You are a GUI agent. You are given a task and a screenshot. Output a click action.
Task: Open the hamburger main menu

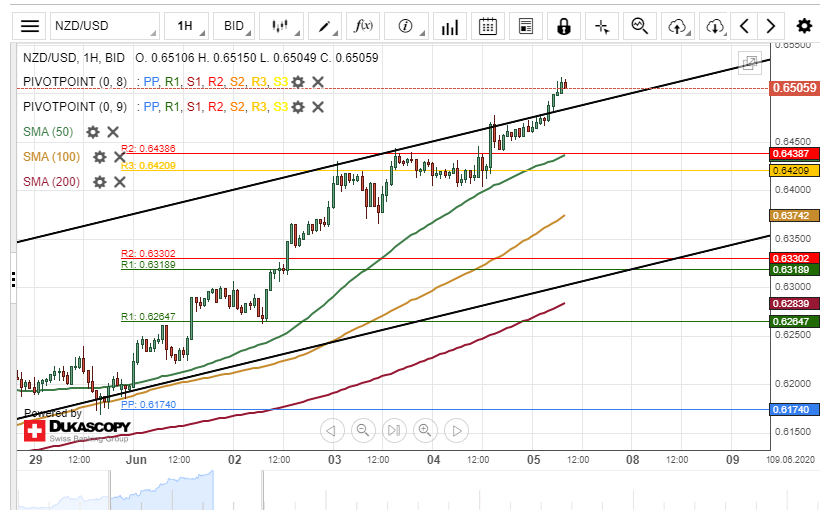(x=30, y=26)
